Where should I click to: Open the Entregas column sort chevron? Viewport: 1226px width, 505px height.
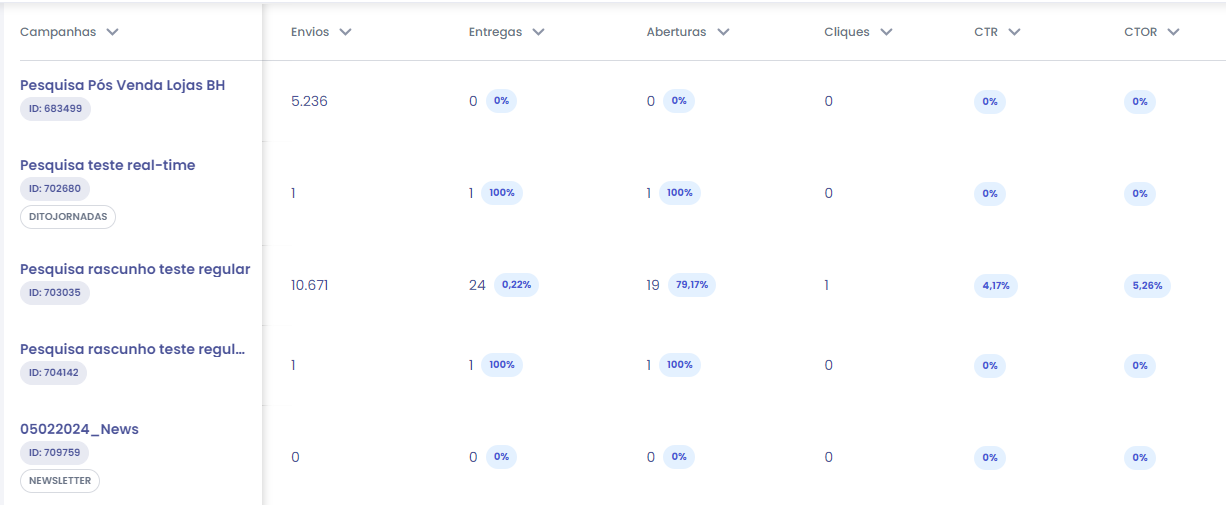[539, 32]
